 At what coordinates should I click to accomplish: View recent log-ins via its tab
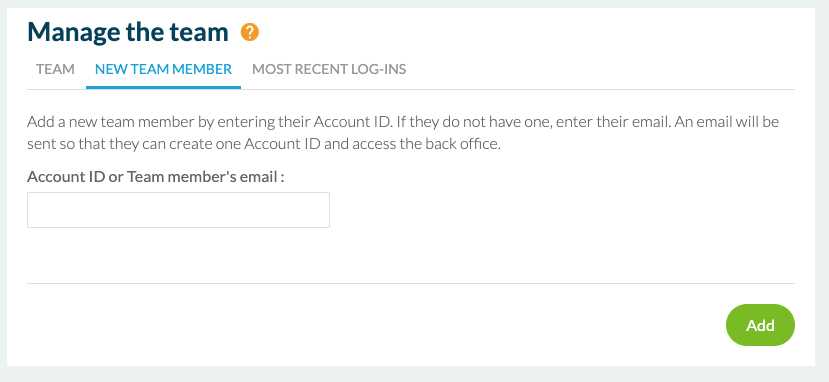point(329,69)
